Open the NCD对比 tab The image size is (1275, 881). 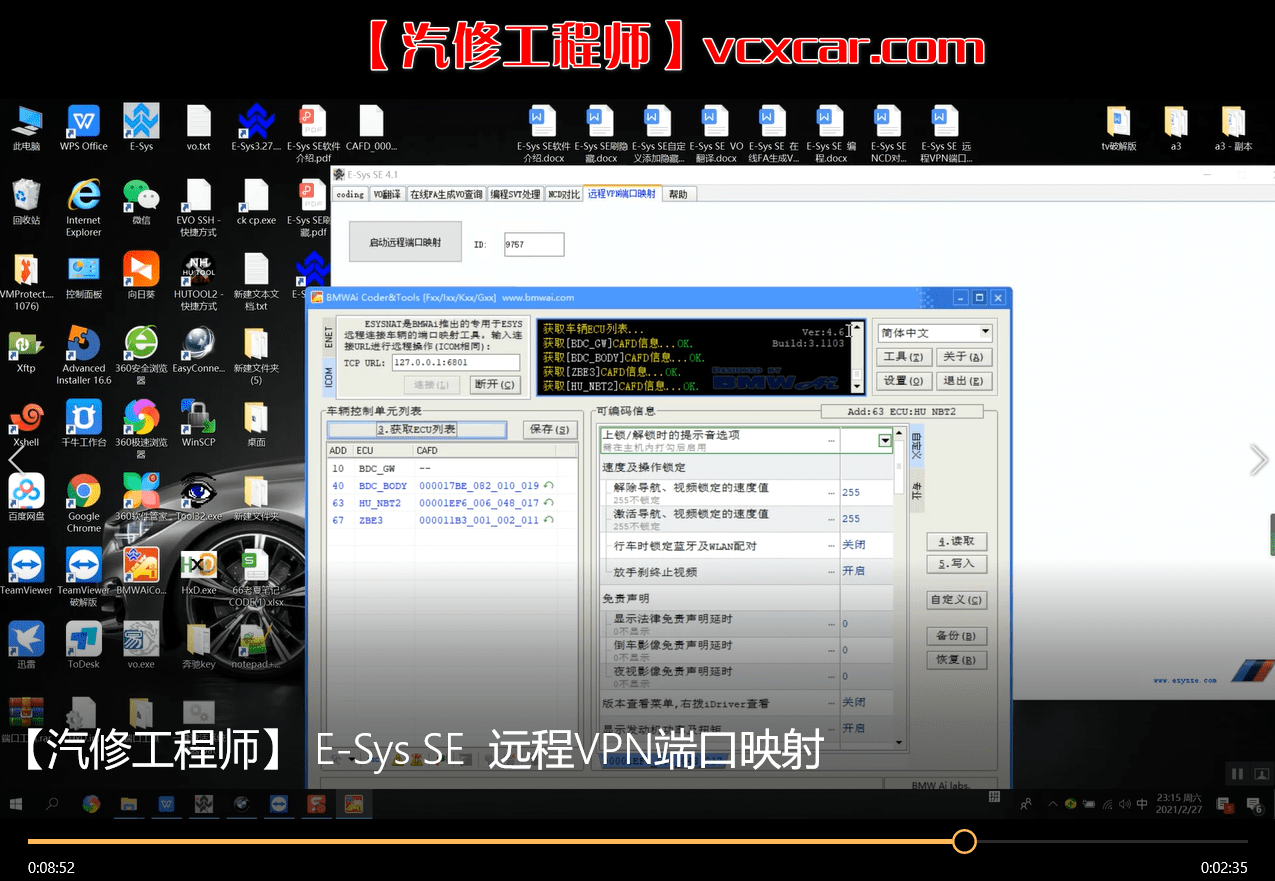pyautogui.click(x=564, y=194)
